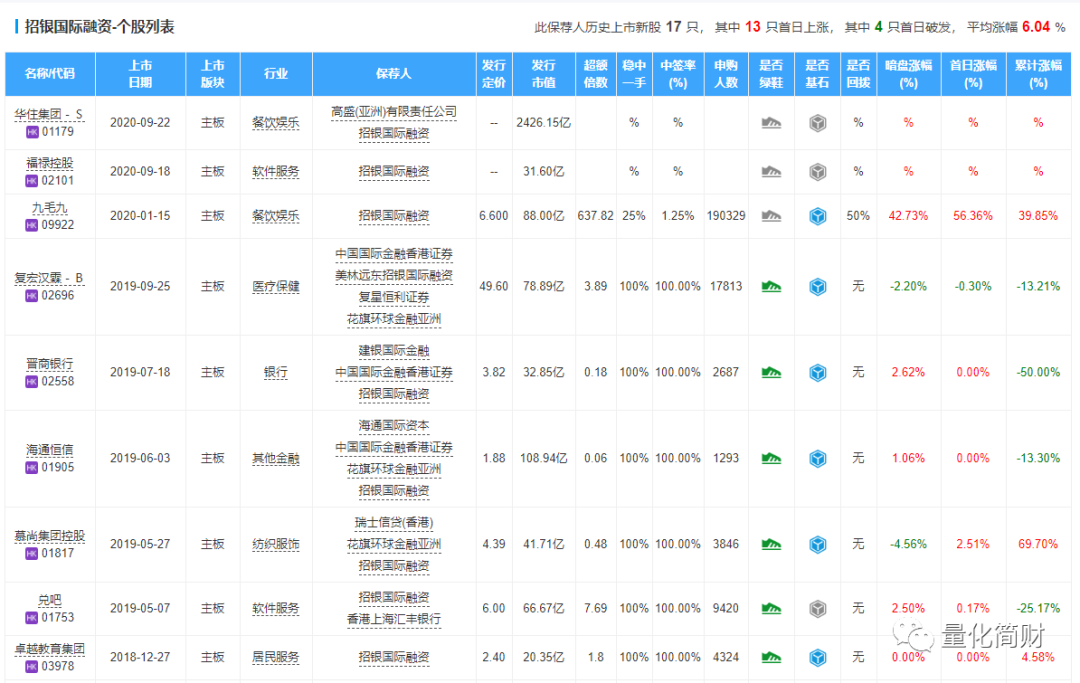
Task: Click subscriber count 190329
Action: [726, 216]
